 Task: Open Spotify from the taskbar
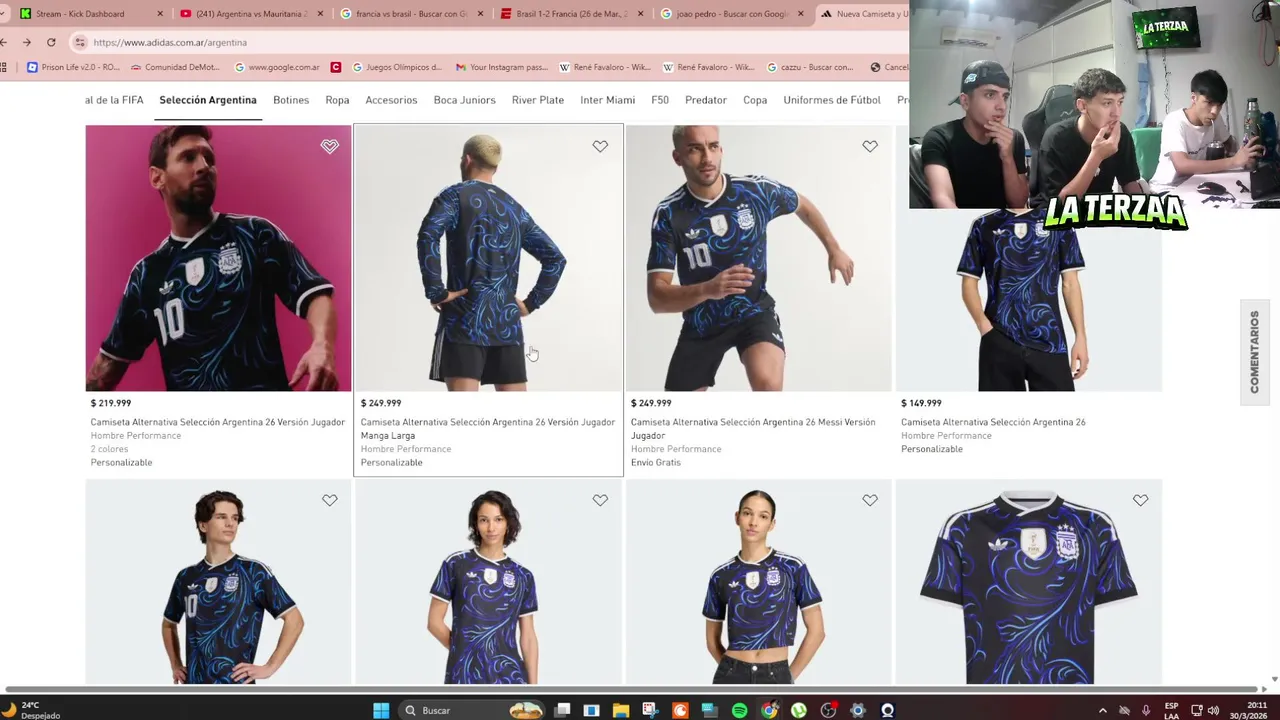pyautogui.click(x=739, y=710)
